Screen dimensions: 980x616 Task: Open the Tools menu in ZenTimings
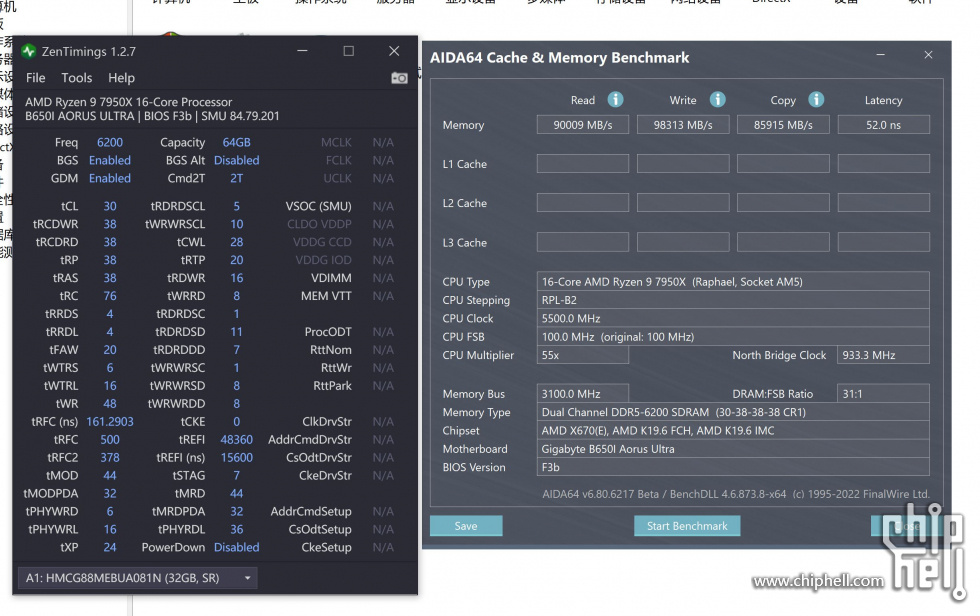(76, 78)
